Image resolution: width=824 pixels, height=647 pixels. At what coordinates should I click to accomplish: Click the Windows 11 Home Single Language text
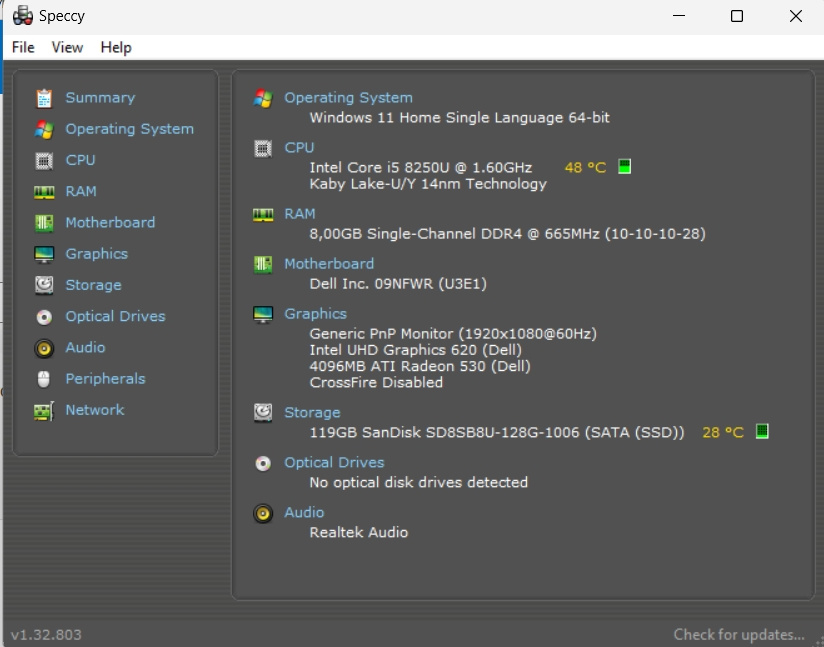(459, 118)
